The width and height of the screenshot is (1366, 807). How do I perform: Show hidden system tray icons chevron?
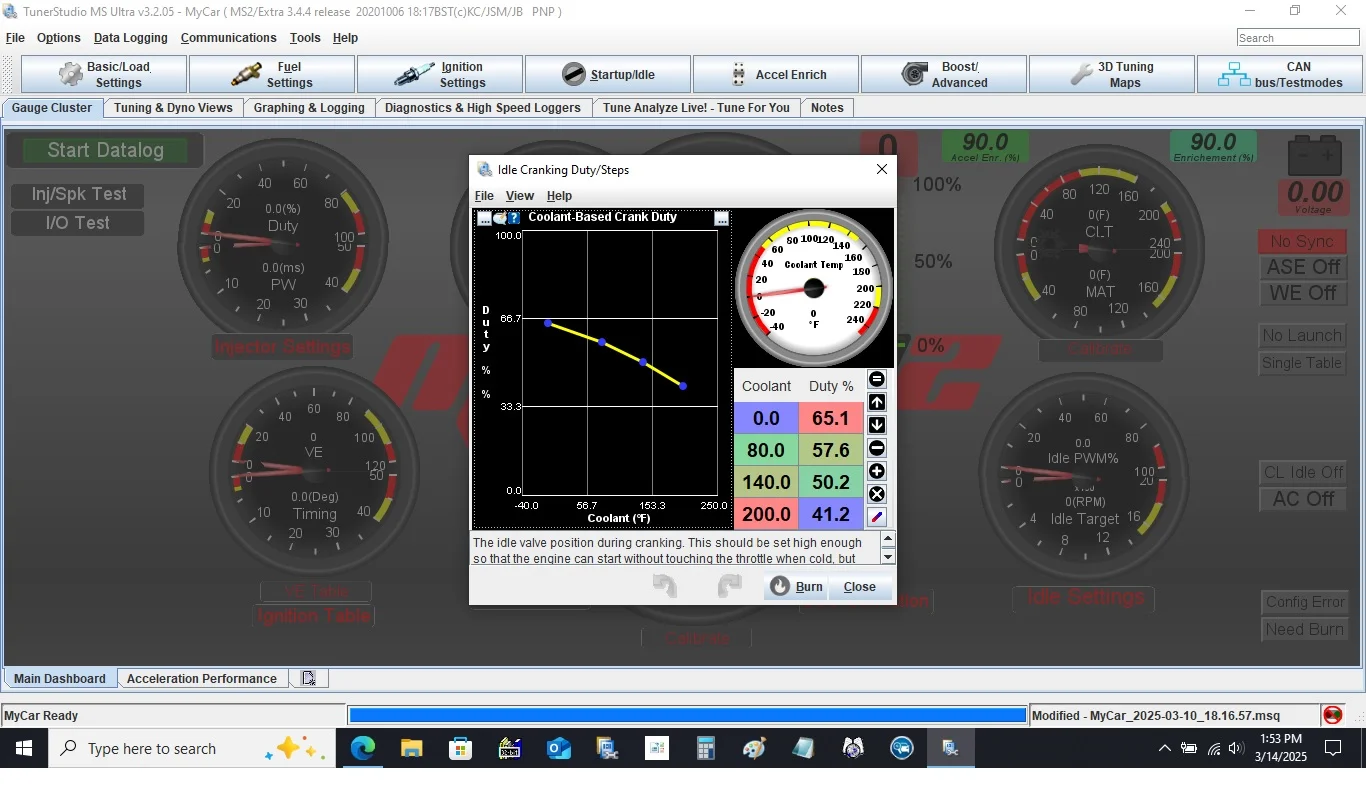(1165, 748)
